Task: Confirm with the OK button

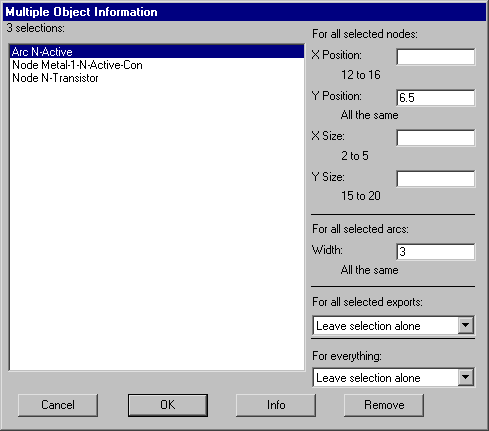Action: (168, 405)
